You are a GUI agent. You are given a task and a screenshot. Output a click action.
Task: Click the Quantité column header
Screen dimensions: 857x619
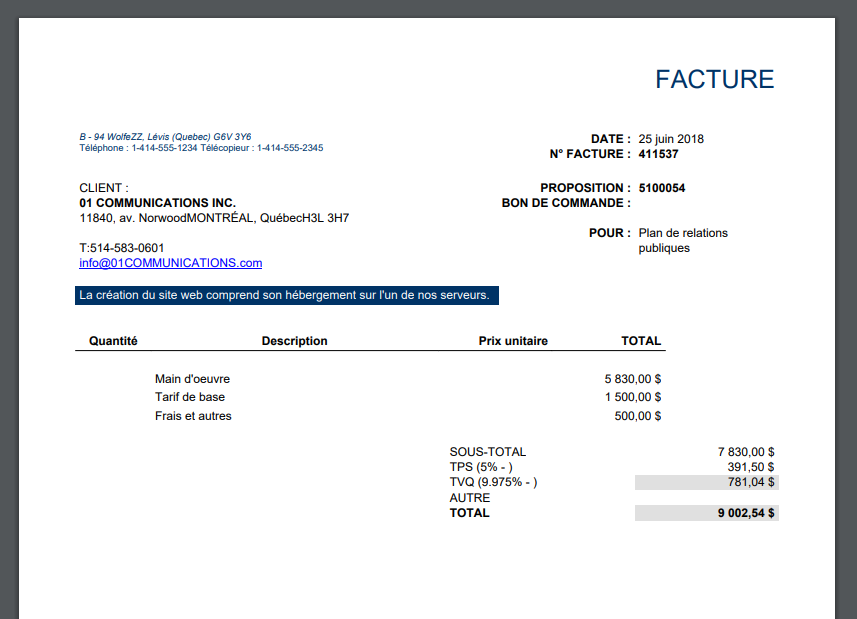pos(113,341)
